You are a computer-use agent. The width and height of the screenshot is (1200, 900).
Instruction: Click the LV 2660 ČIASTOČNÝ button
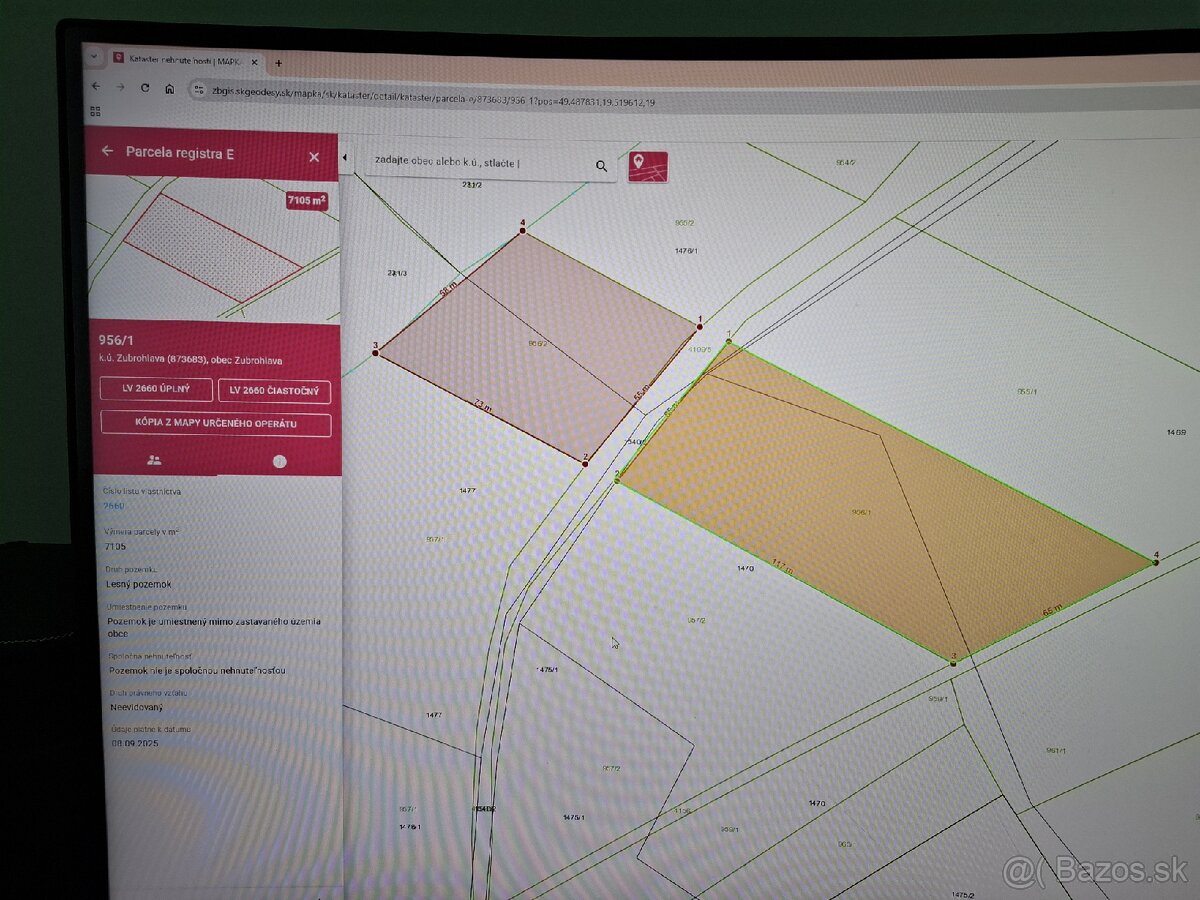(x=274, y=391)
